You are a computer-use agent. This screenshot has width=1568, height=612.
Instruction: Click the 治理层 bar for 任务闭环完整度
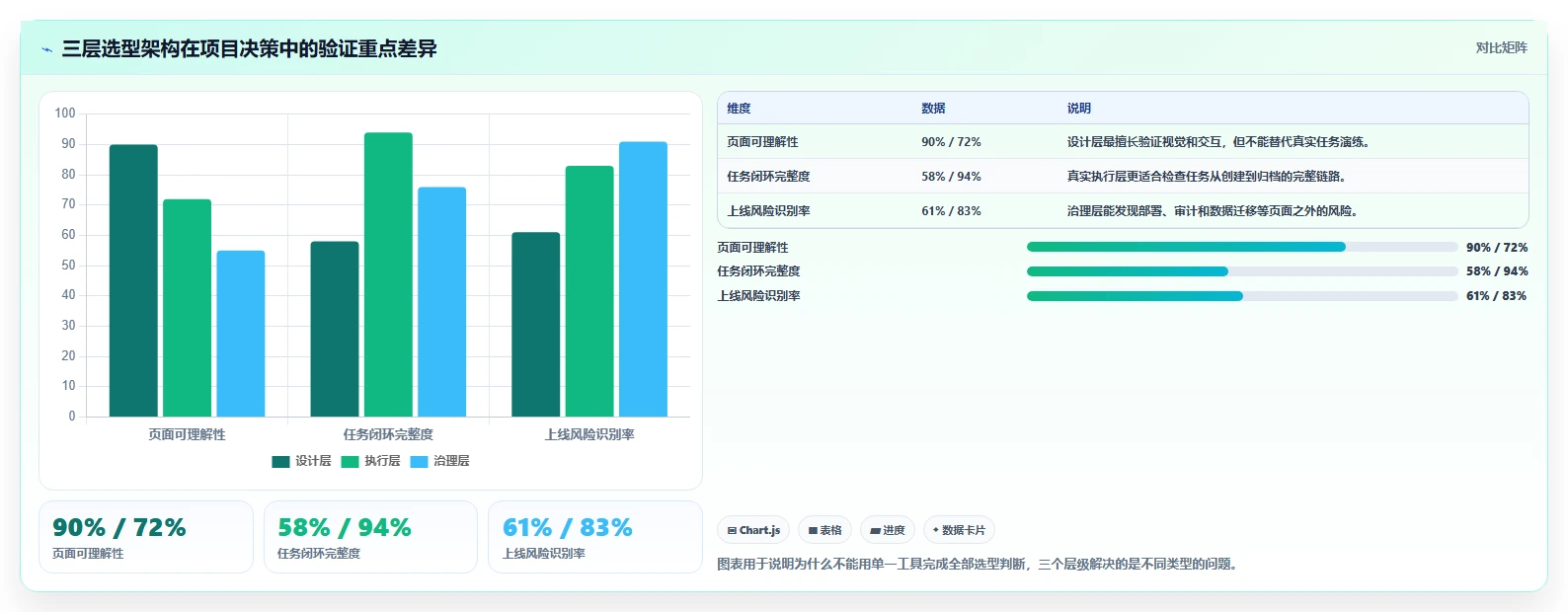(441, 302)
